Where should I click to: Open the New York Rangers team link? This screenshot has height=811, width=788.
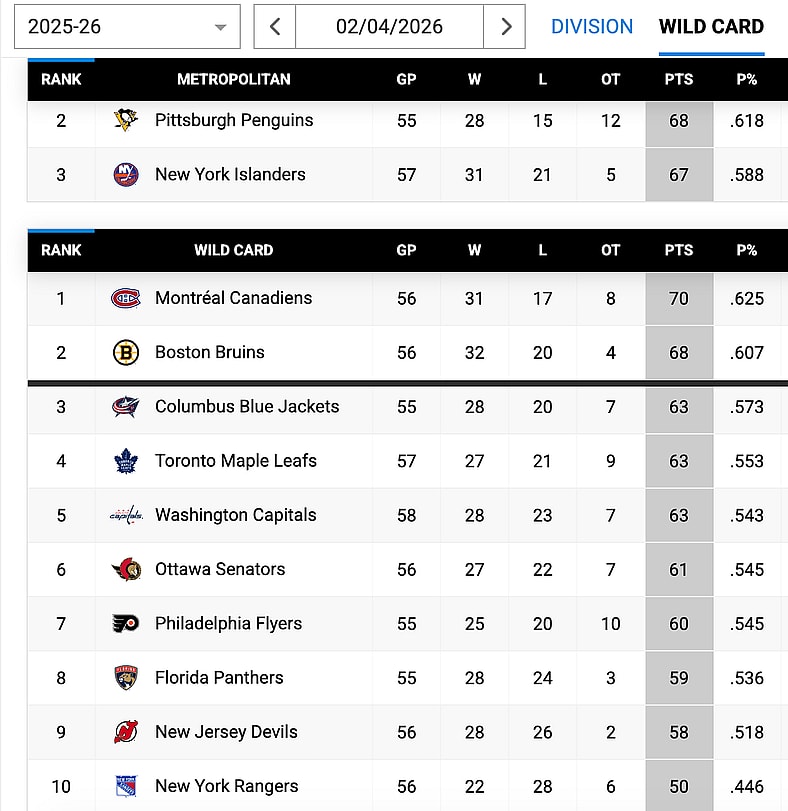pos(227,786)
